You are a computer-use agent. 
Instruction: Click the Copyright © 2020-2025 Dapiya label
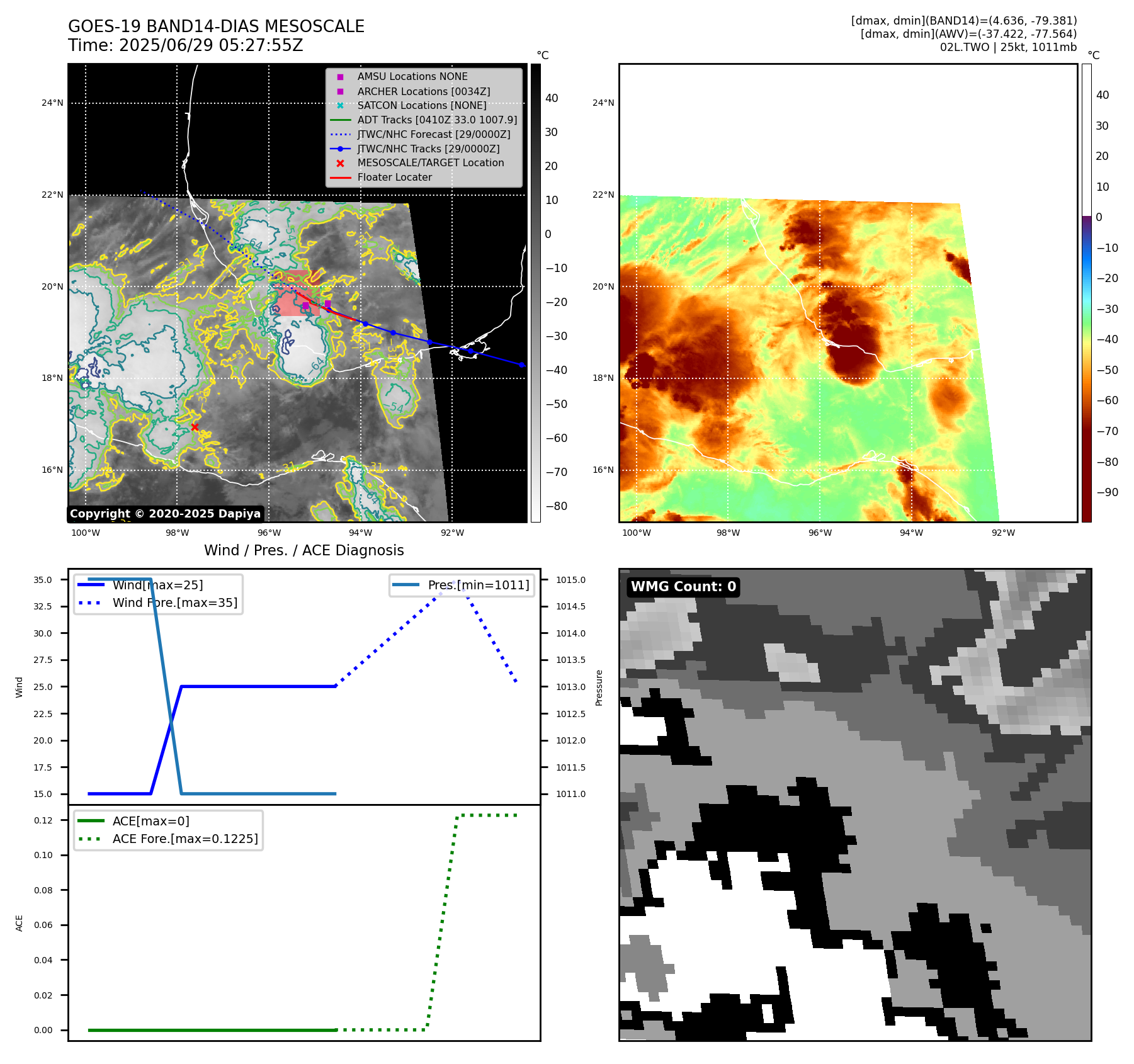pos(165,514)
